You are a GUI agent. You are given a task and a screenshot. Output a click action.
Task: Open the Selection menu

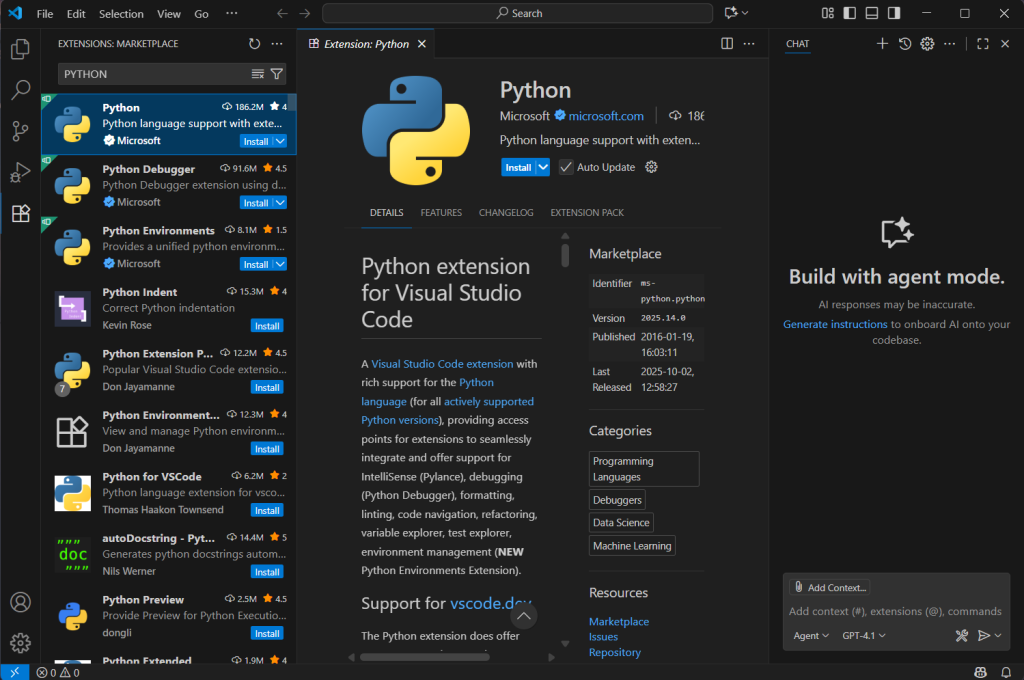(x=121, y=14)
